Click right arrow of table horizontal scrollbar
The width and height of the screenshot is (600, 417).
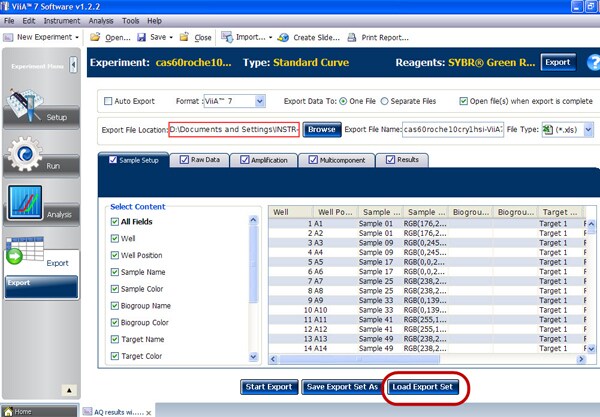pyautogui.click(x=581, y=359)
